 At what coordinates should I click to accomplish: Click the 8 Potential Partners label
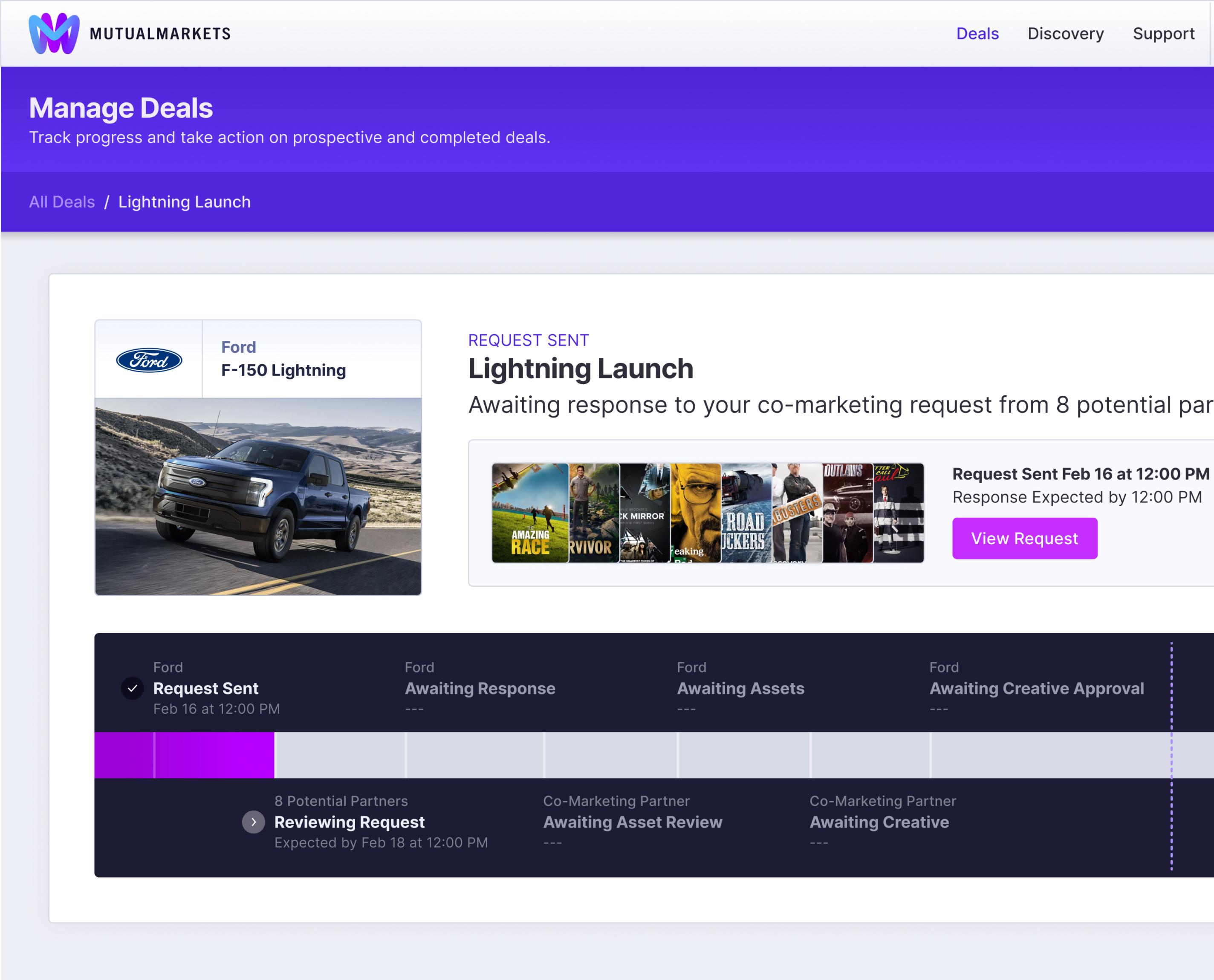click(341, 801)
